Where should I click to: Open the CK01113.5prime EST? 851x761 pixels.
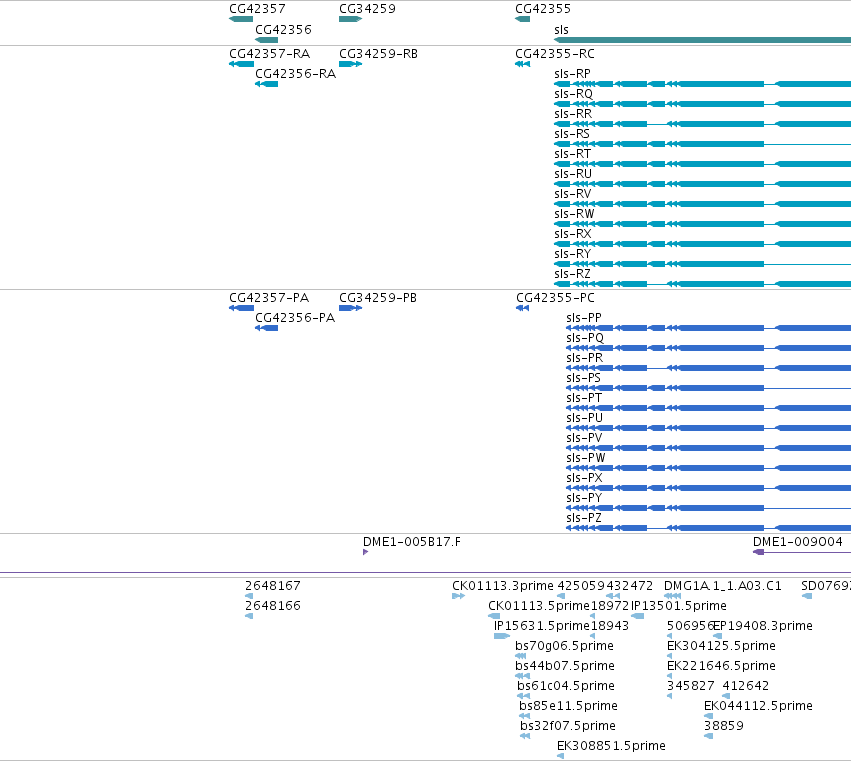tap(494, 616)
